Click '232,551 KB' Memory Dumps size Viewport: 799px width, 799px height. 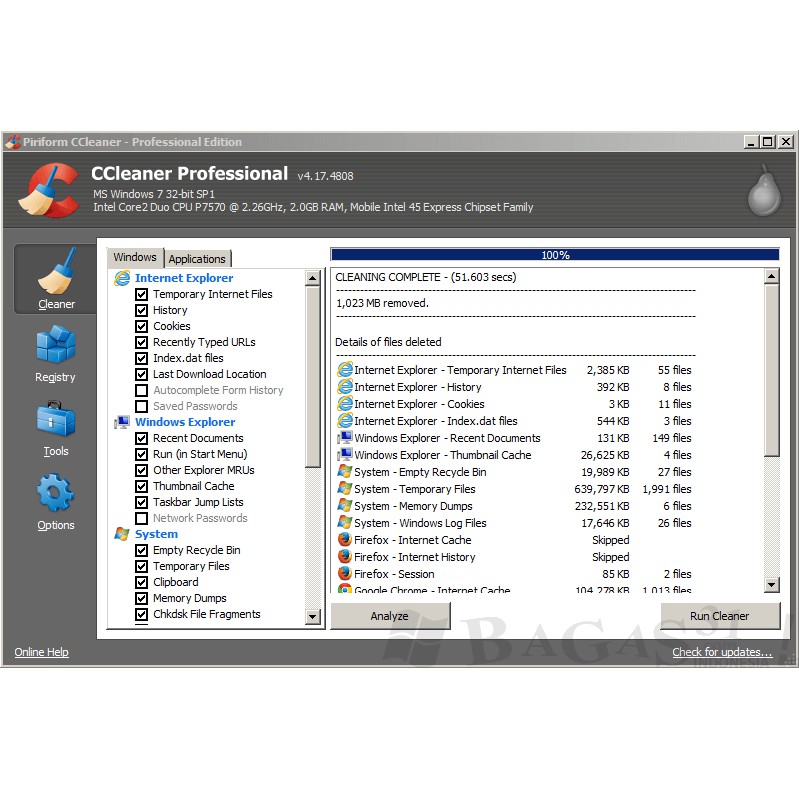coord(602,506)
